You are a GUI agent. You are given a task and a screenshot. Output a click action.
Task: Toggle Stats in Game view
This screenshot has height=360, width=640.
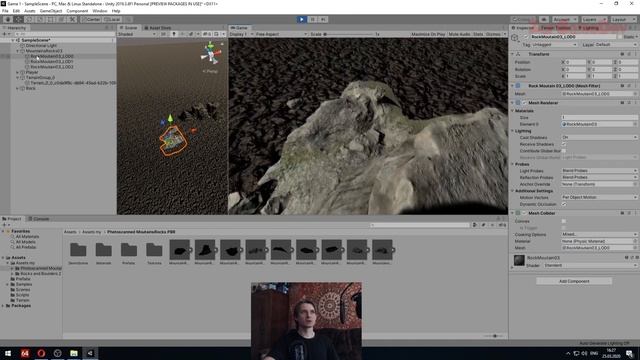point(478,34)
